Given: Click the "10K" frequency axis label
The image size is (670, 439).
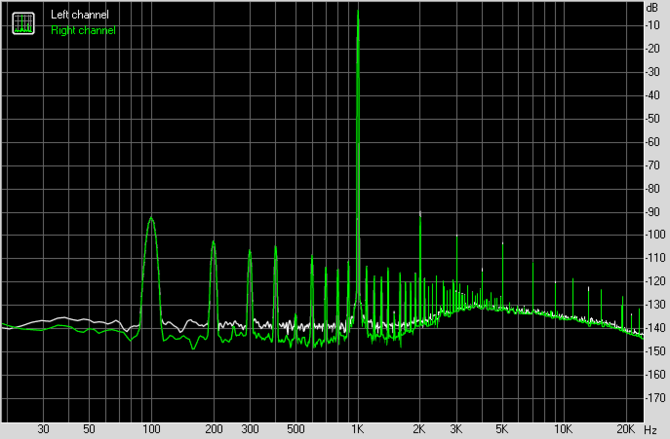Looking at the screenshot, I should click(x=564, y=429).
